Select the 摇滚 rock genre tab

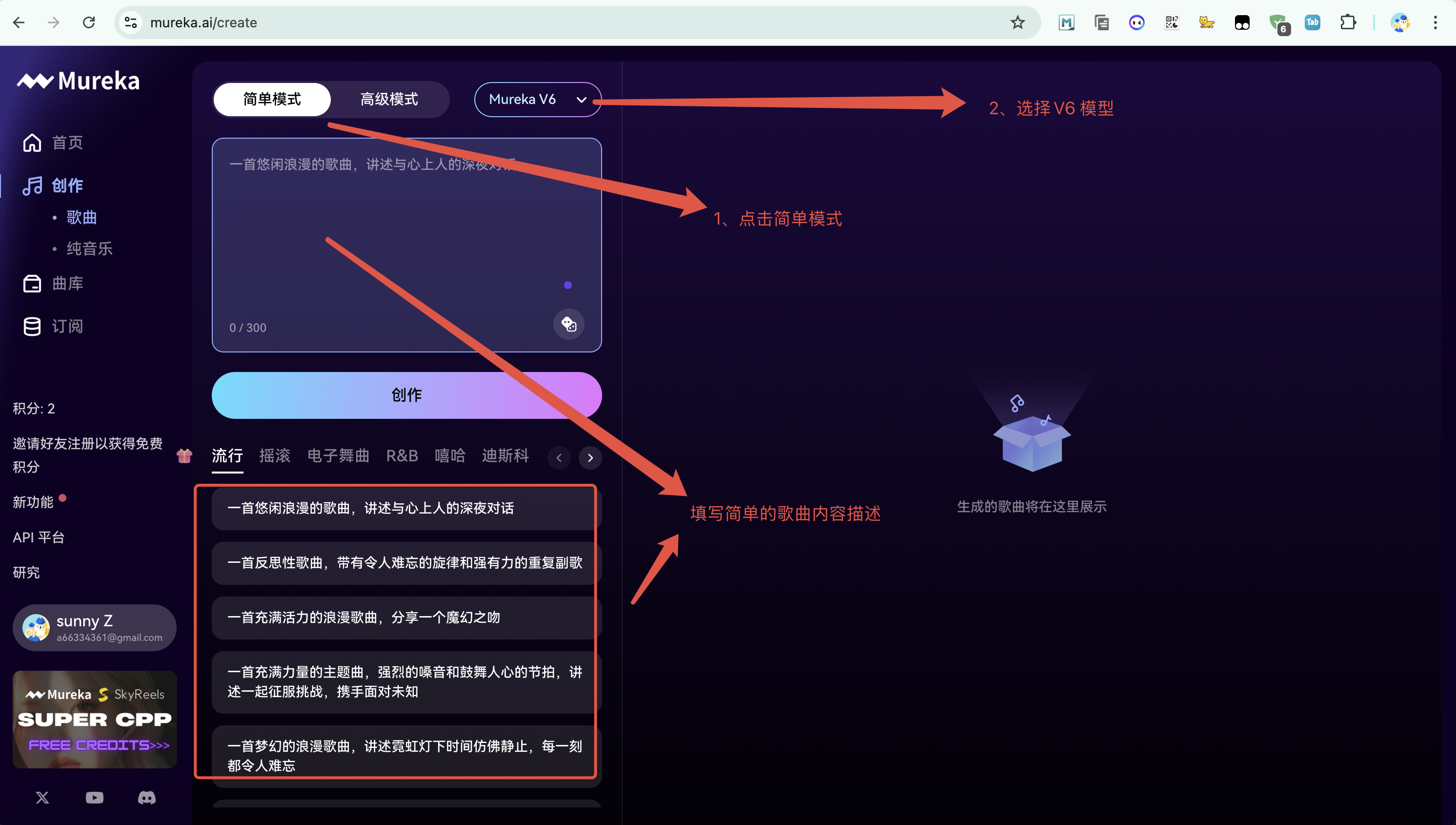tap(275, 455)
